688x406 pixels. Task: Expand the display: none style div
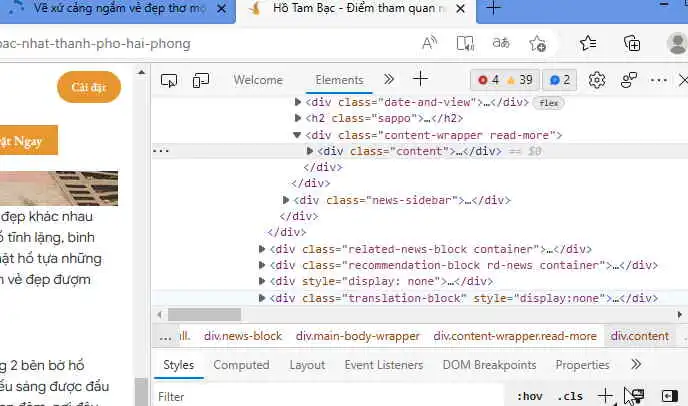262,281
